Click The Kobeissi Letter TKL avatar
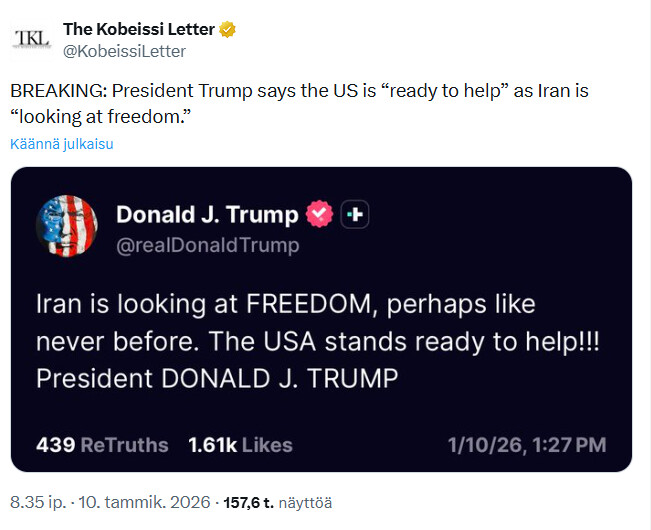The image size is (651, 530). 31,39
